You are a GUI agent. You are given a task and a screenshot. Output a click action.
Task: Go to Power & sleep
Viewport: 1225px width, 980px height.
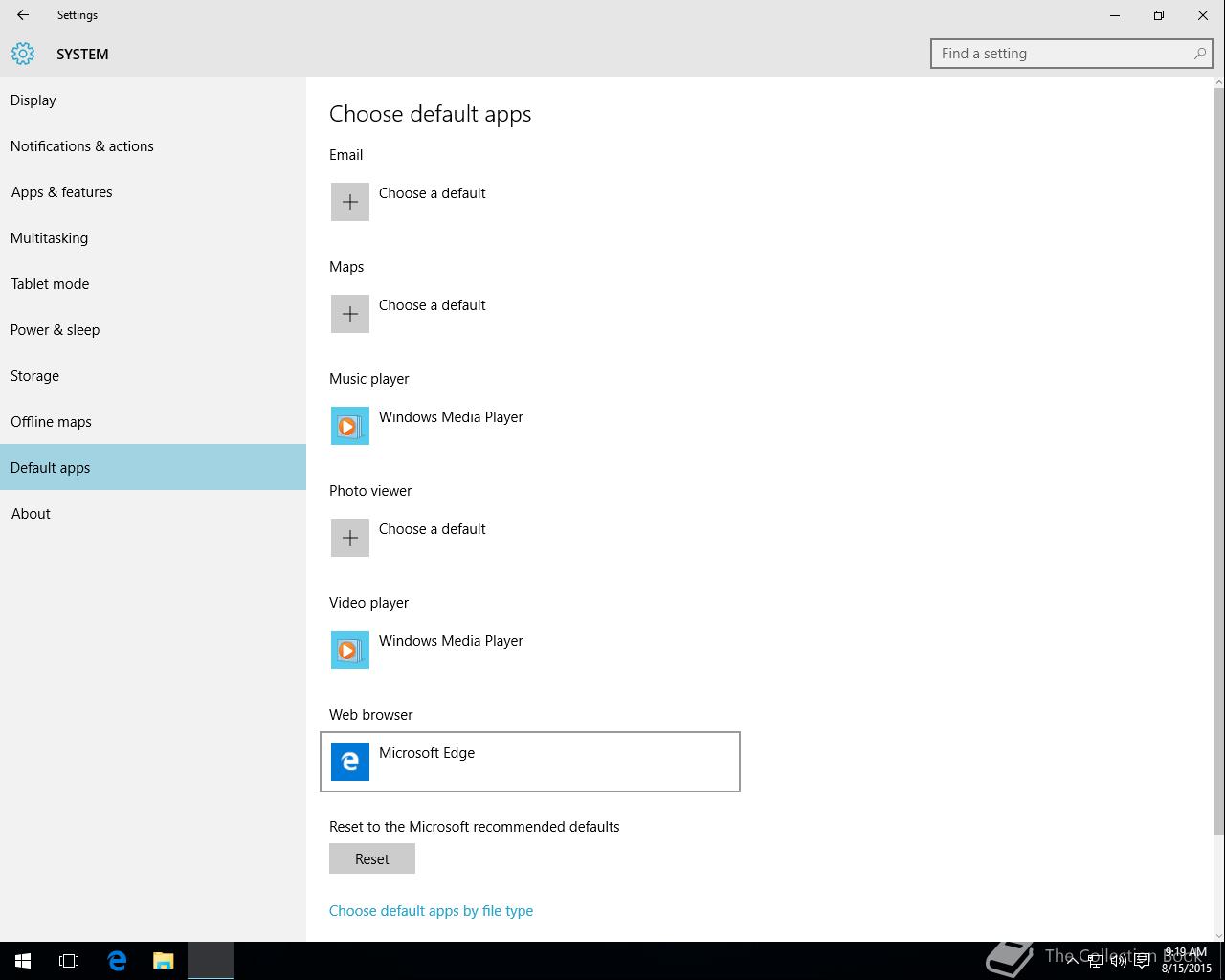click(x=153, y=330)
